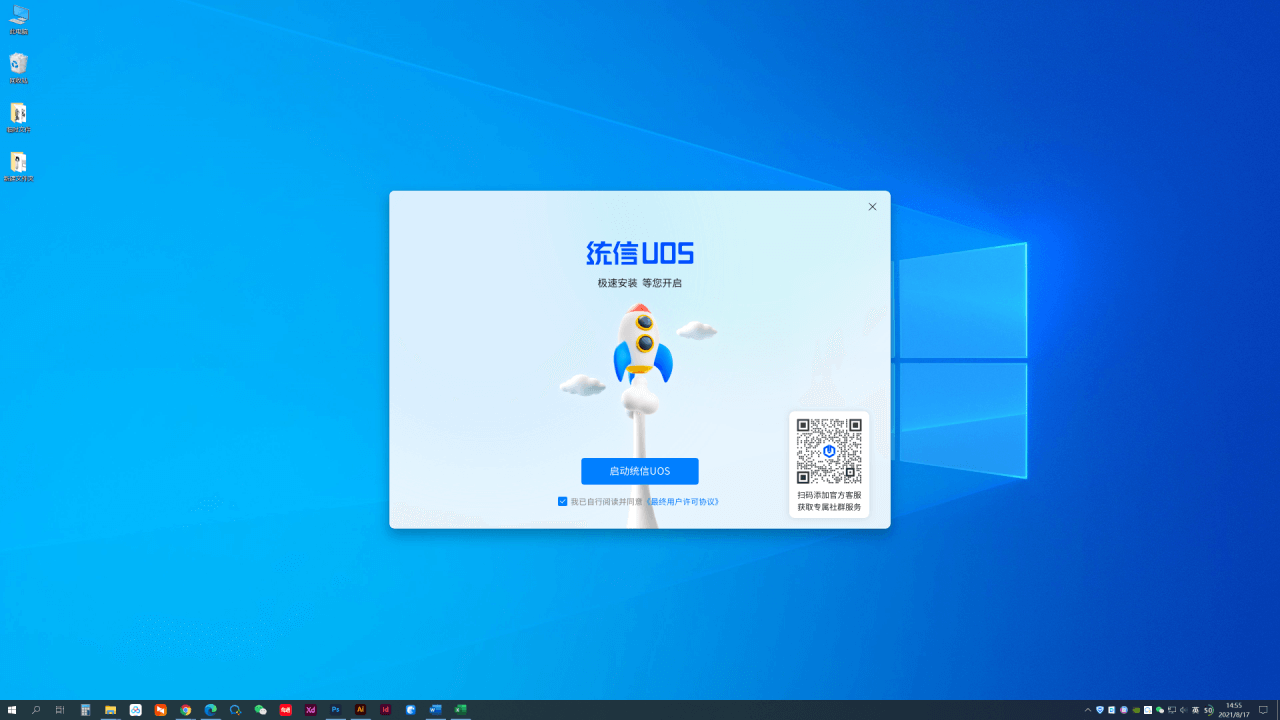Open Baidu Netdisk taskbar icon
The height and width of the screenshot is (720, 1280).
point(136,710)
